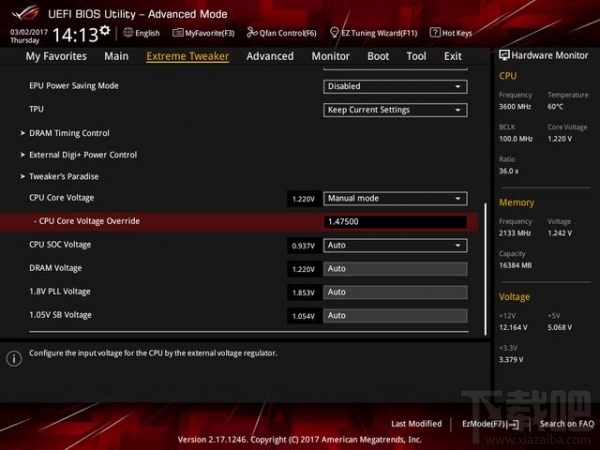Click the 1.05V SB Voltage Auto field
Image resolution: width=600 pixels, height=450 pixels.
pyautogui.click(x=395, y=316)
